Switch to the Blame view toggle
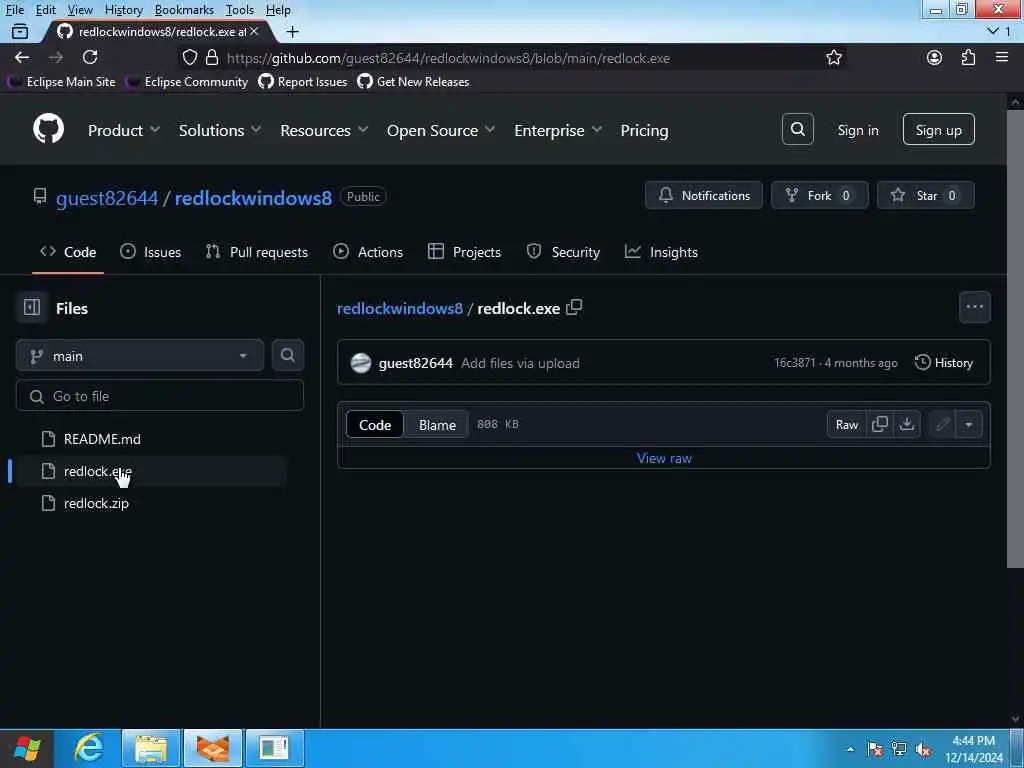 point(437,424)
